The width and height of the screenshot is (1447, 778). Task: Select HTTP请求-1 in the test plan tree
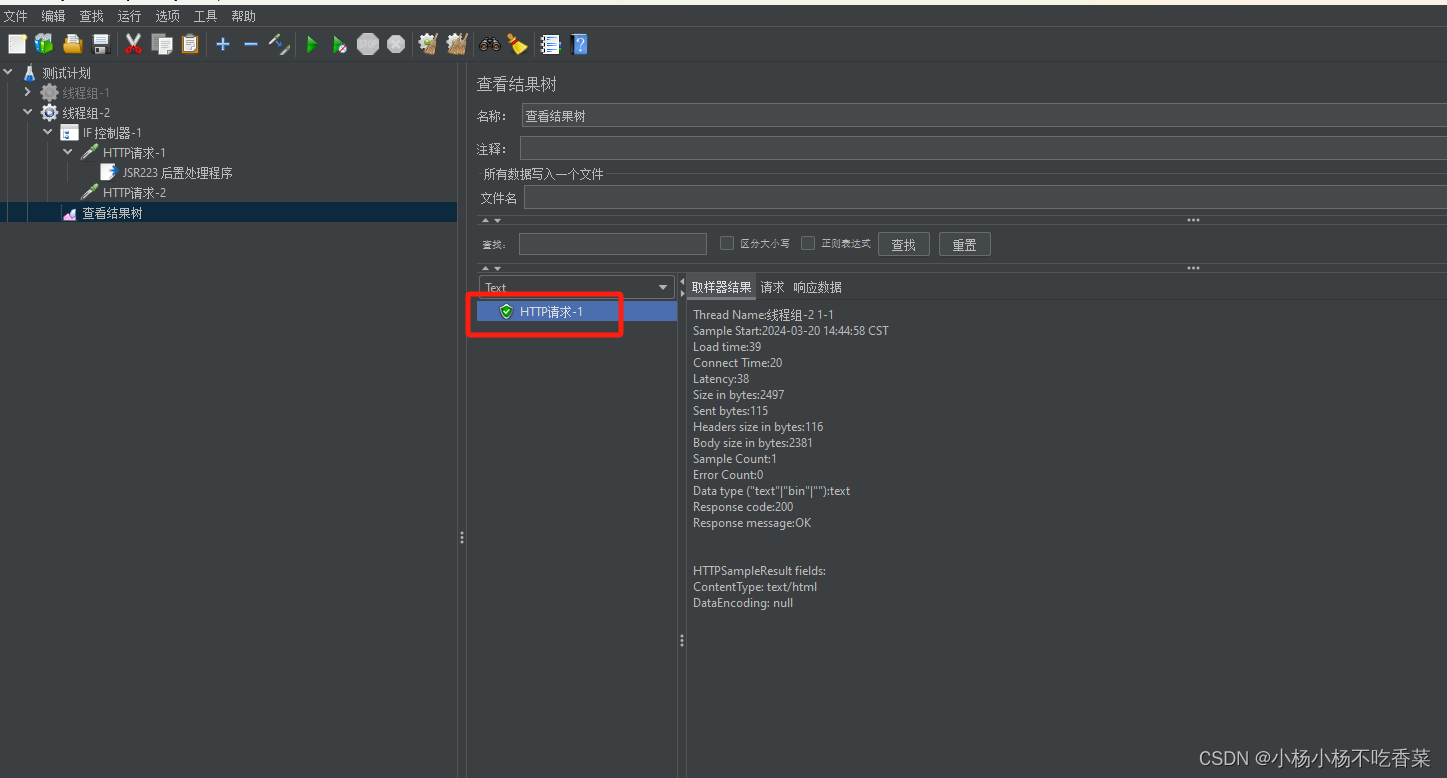pos(134,152)
